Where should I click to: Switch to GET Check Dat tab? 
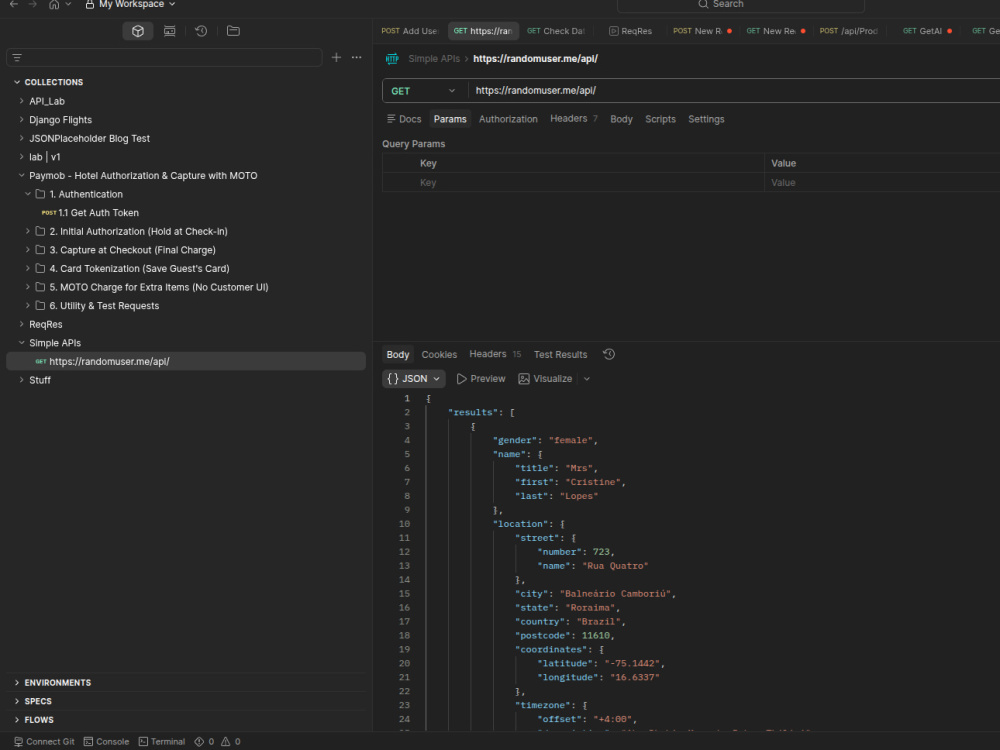click(555, 31)
